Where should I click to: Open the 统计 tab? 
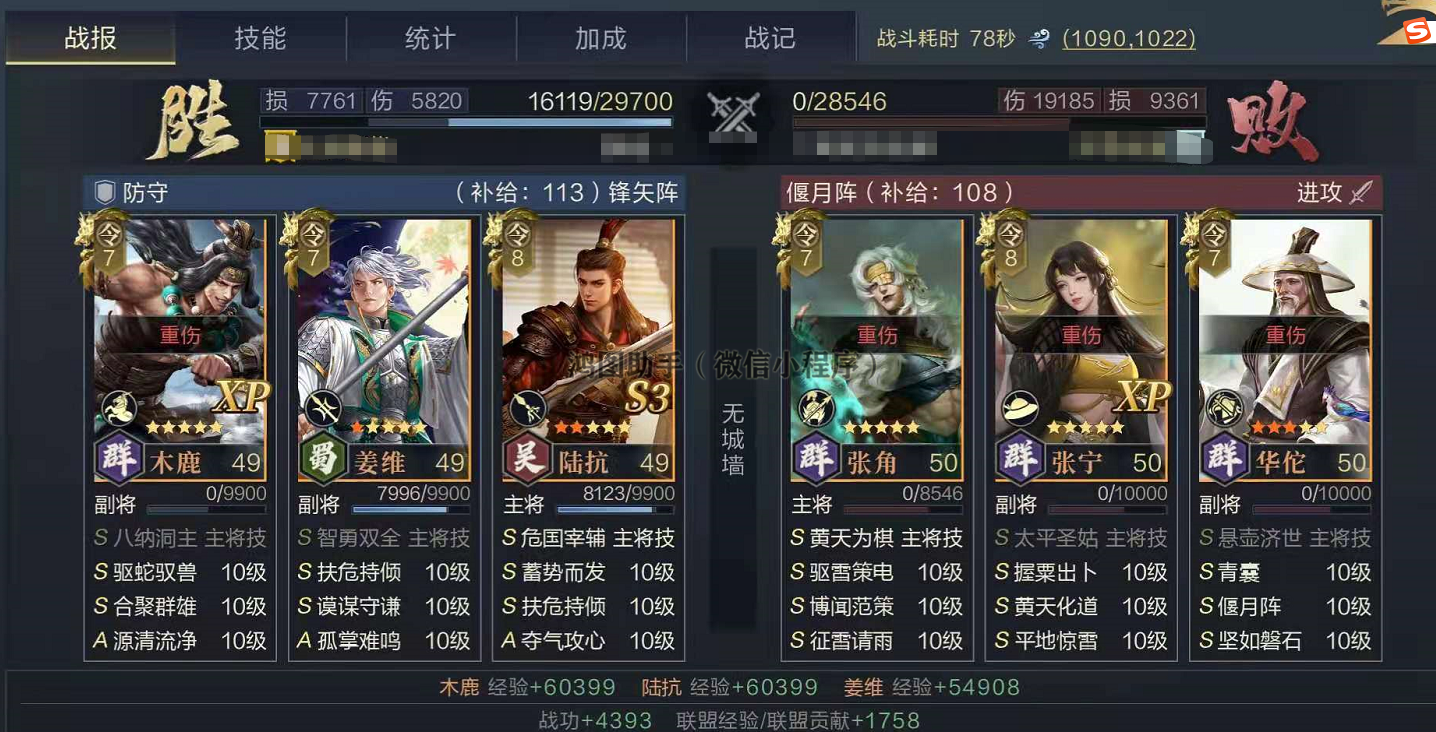click(430, 39)
